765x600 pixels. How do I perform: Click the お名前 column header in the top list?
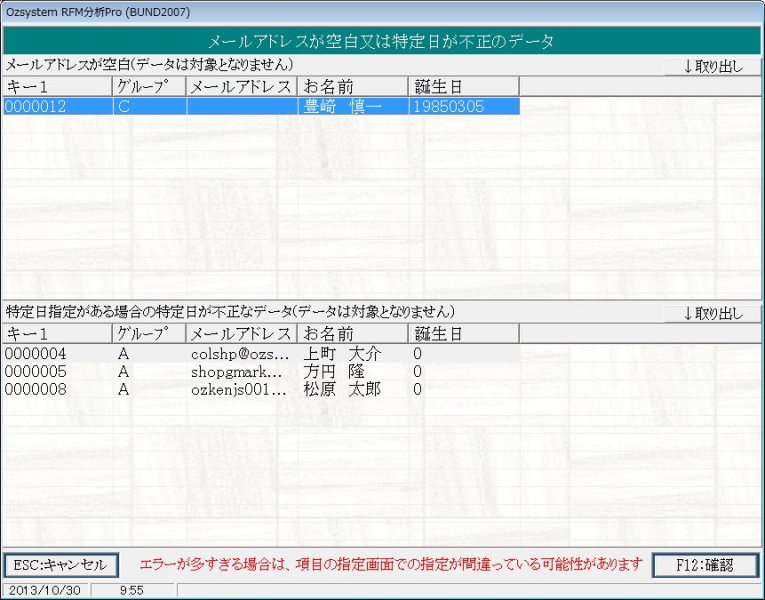point(352,87)
